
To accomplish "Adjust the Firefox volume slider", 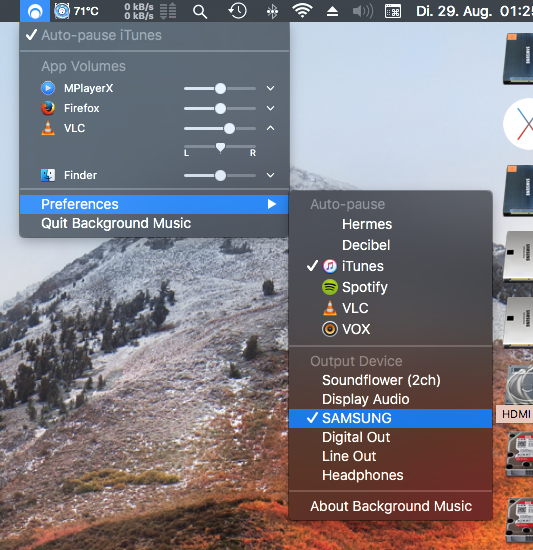I will coord(220,108).
